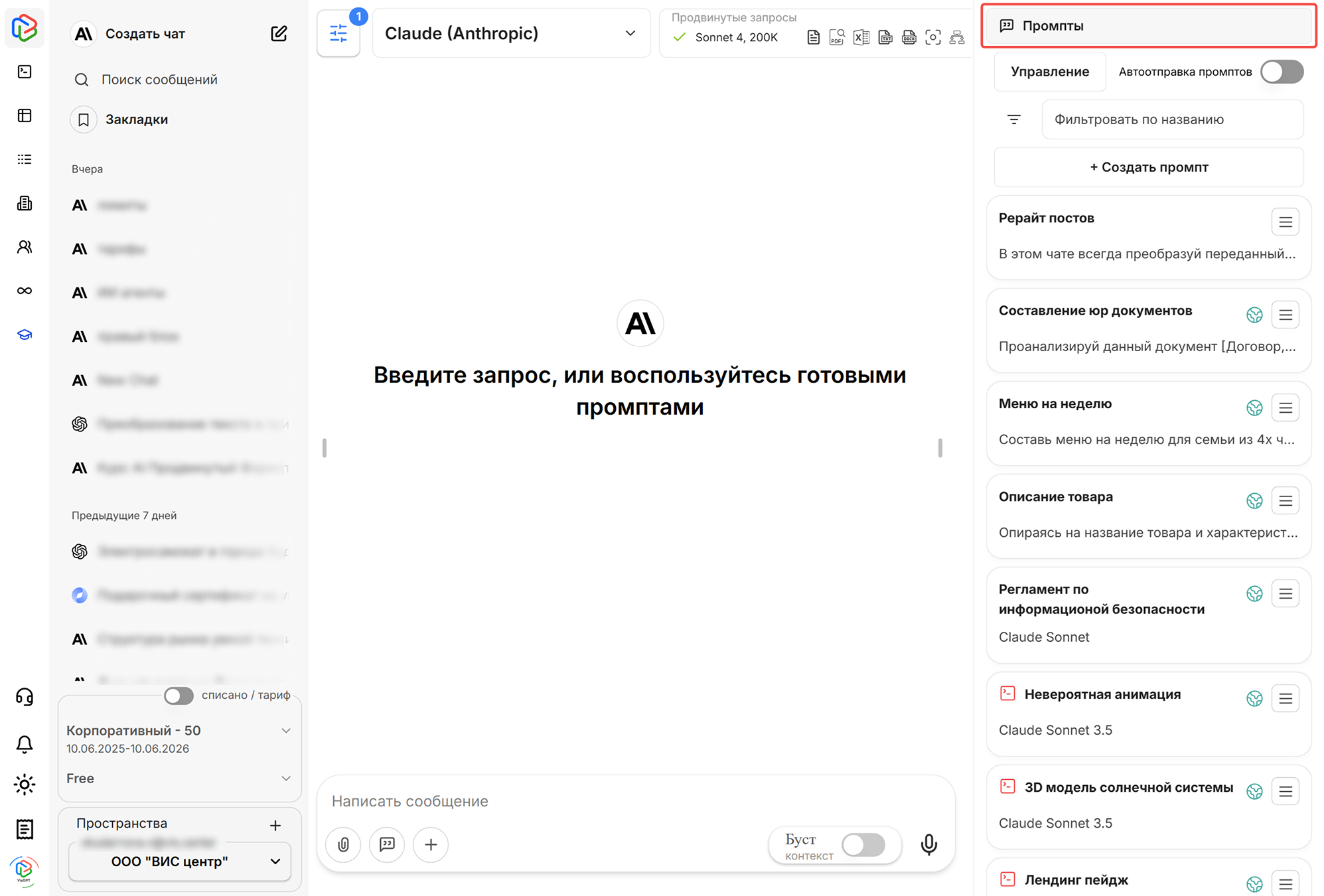Viewport: 1324px width, 896px height.
Task: Open the menu for Рерайт постов prompt
Action: pyautogui.click(x=1286, y=222)
